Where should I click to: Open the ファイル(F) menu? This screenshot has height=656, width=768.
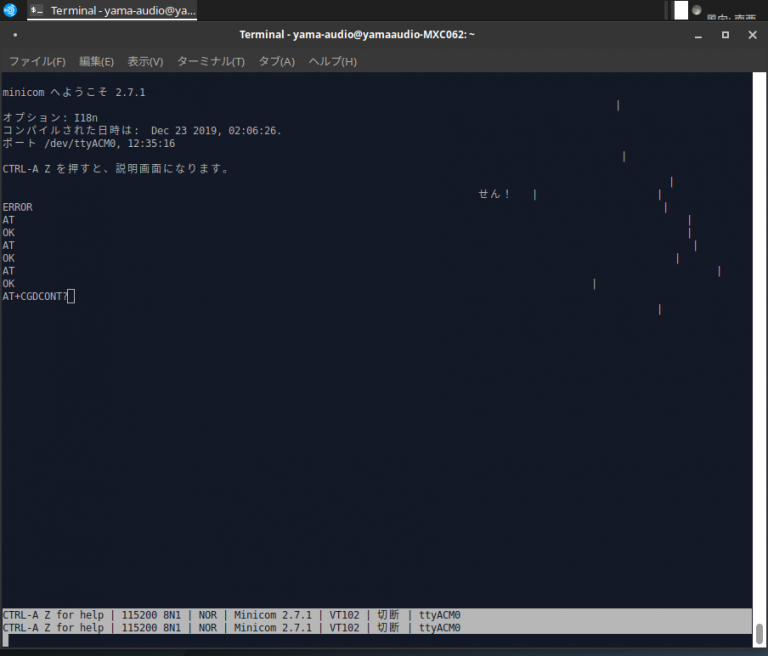point(37,62)
